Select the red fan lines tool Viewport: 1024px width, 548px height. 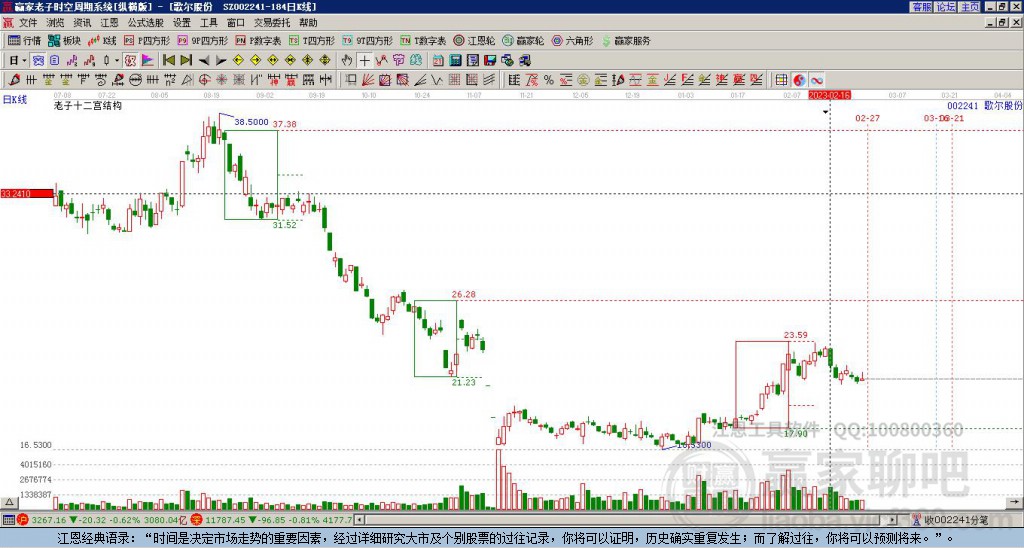click(x=367, y=80)
